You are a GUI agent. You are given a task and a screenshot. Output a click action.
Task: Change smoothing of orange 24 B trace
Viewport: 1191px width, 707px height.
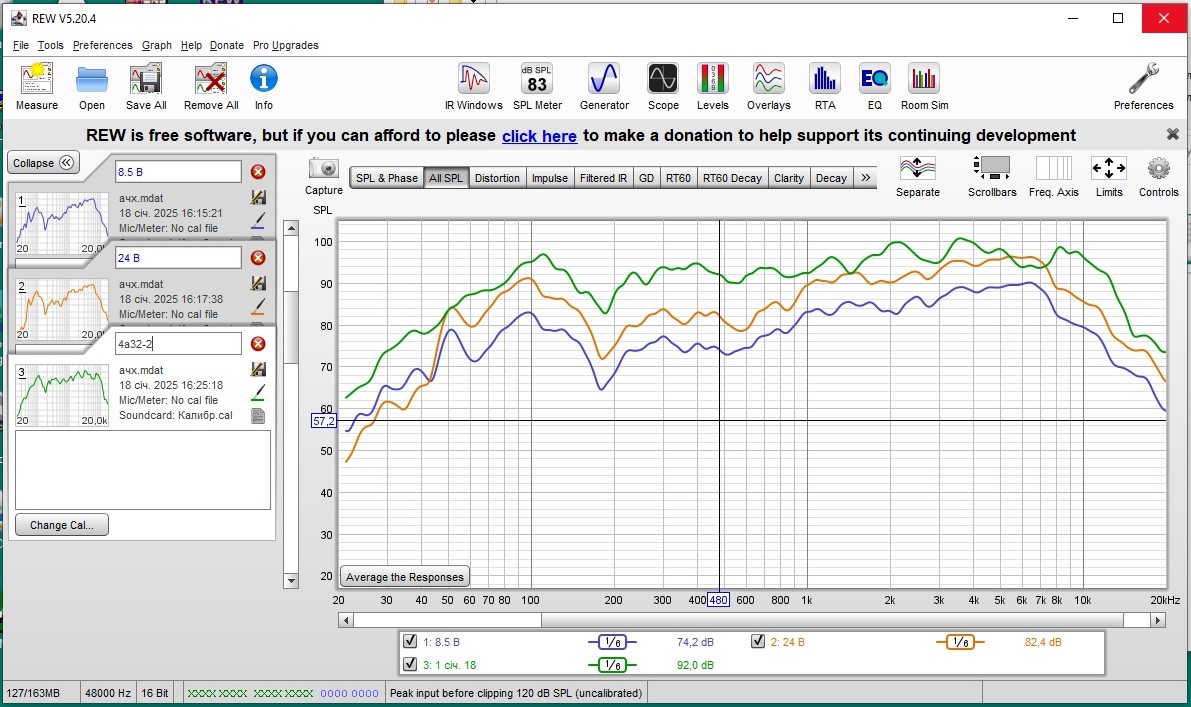(x=960, y=642)
